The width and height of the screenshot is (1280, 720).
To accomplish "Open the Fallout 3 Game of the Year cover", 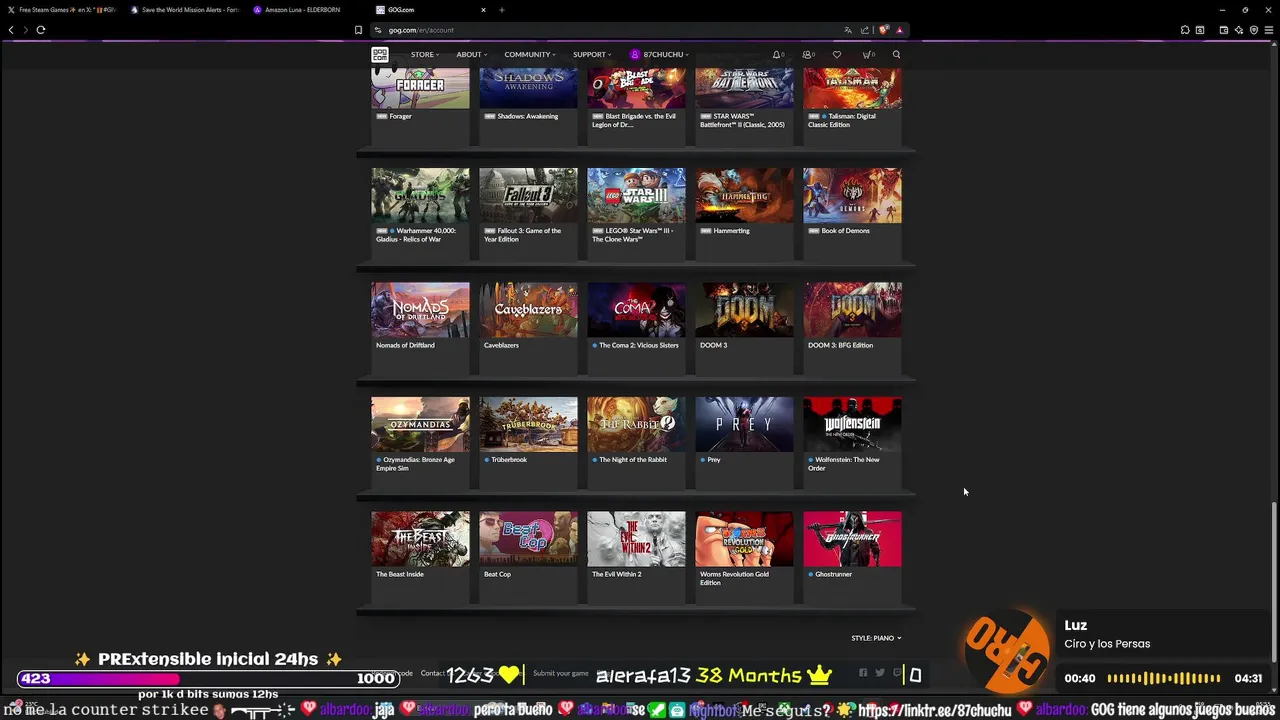I will 528,195.
